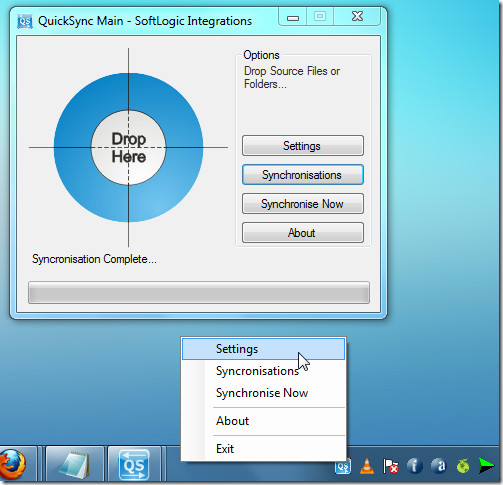Viewport: 503px width, 485px height.
Task: Activate the QS taskbar button
Action: pos(134,464)
